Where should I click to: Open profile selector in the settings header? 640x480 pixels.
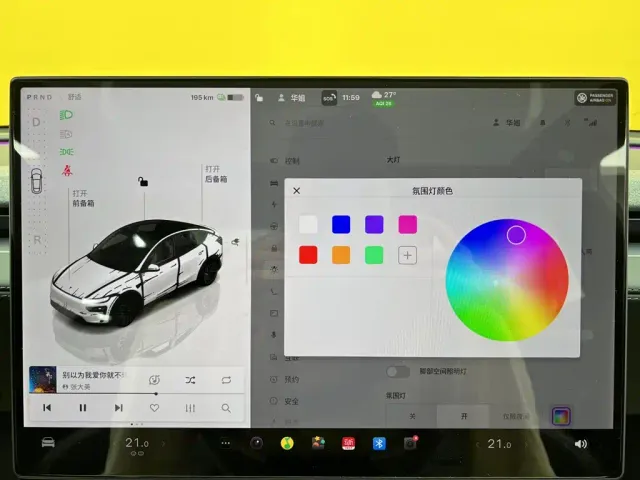pyautogui.click(x=507, y=122)
